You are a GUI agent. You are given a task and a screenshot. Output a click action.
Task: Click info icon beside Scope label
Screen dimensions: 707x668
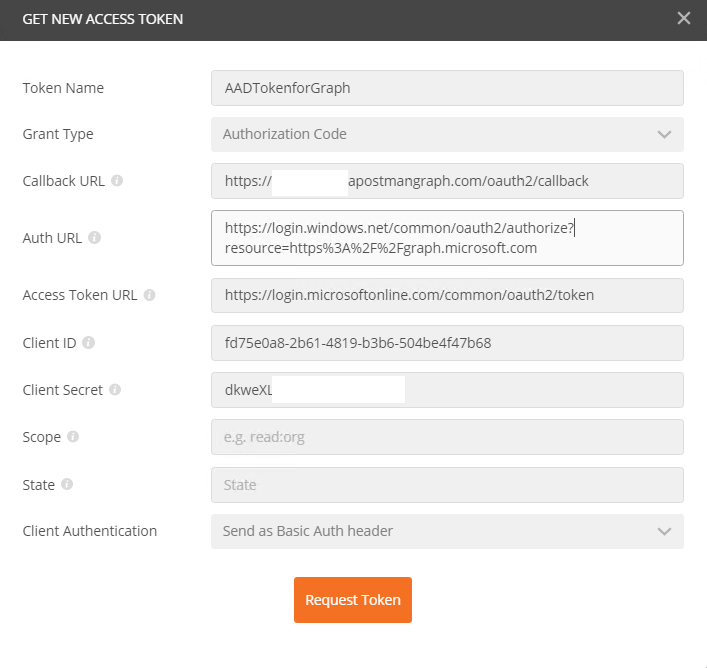click(x=73, y=437)
